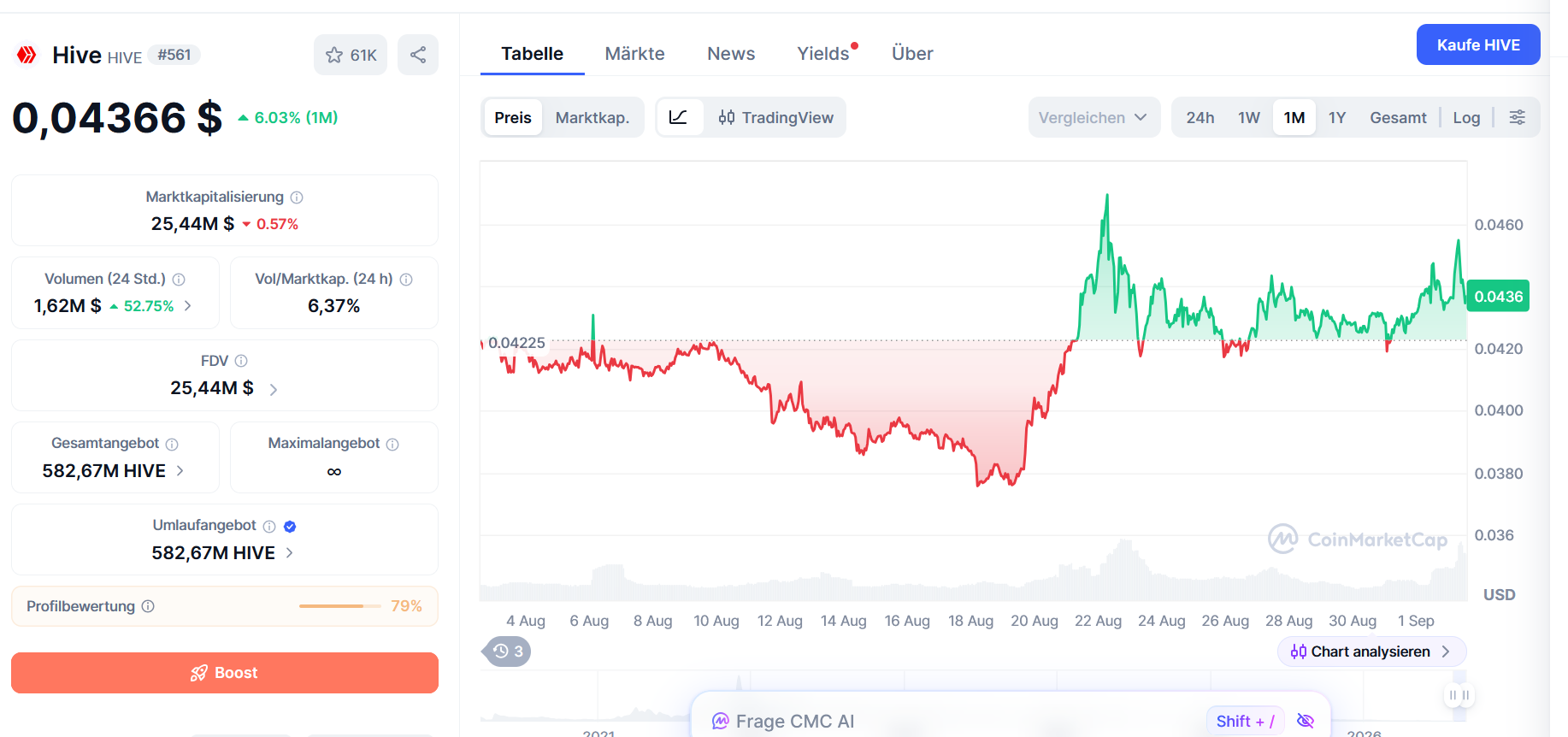Expand Gesamtangebot details chevron

(x=180, y=470)
